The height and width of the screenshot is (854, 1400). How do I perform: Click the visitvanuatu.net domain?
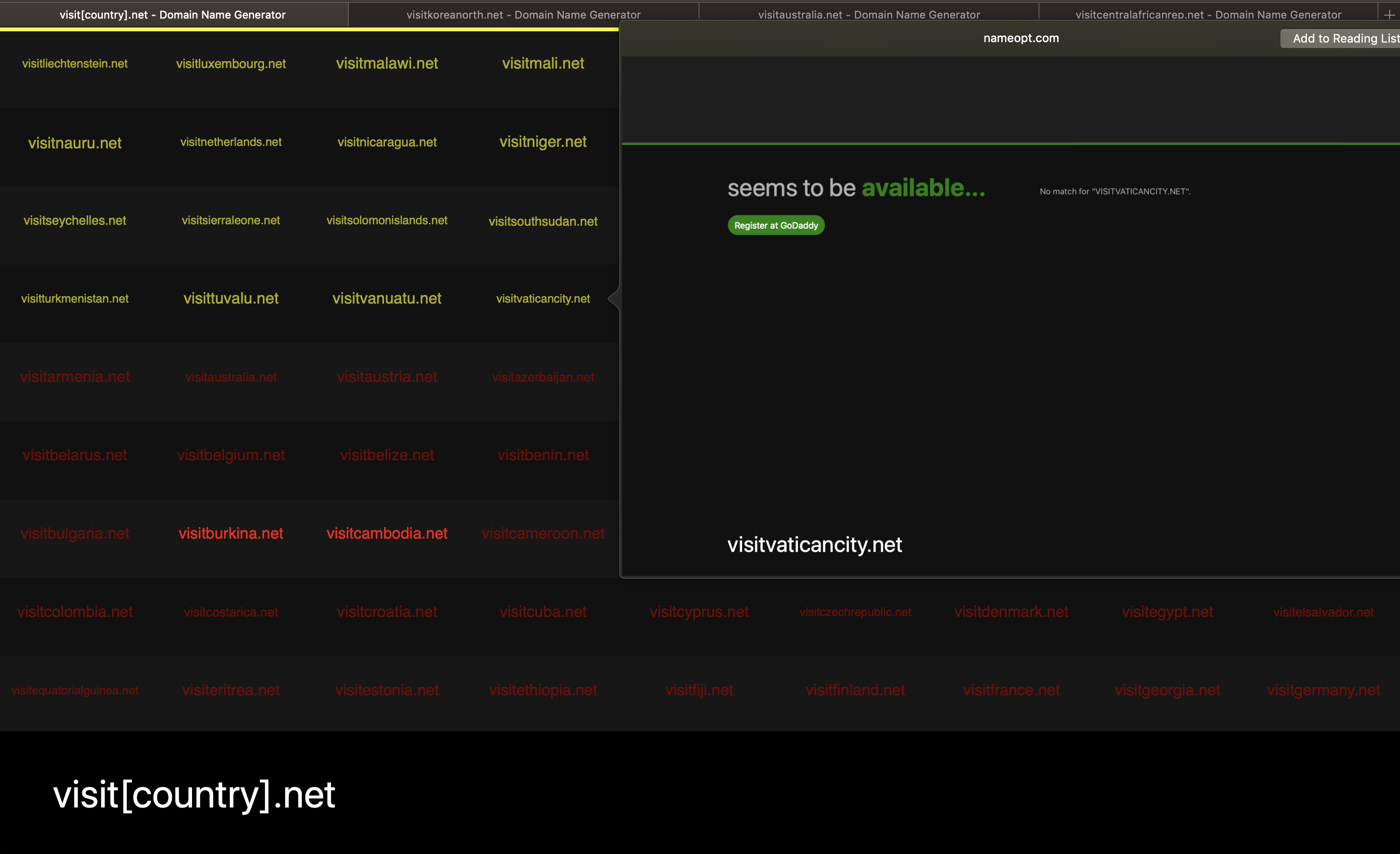click(387, 298)
